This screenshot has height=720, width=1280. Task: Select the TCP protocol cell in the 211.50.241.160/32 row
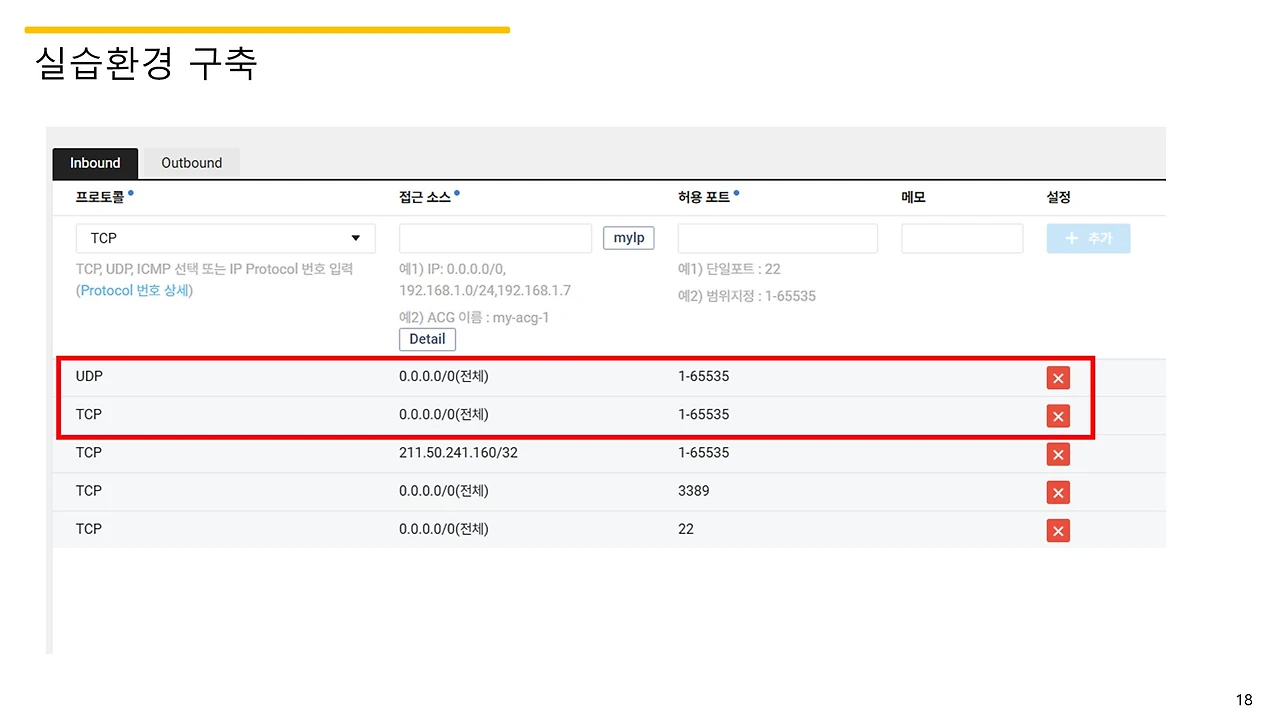[x=89, y=453]
